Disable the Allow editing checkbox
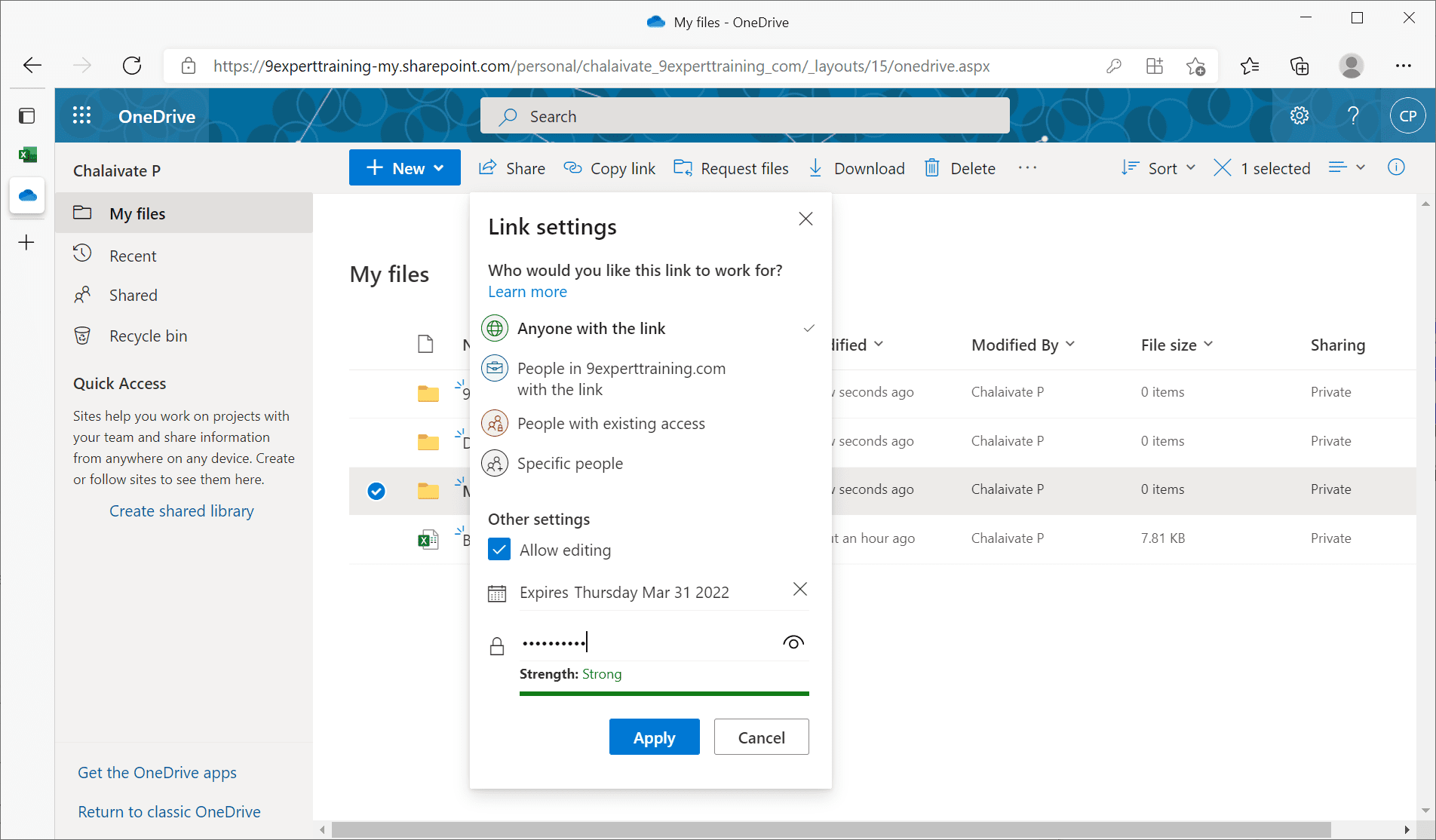1436x840 pixels. pyautogui.click(x=499, y=549)
